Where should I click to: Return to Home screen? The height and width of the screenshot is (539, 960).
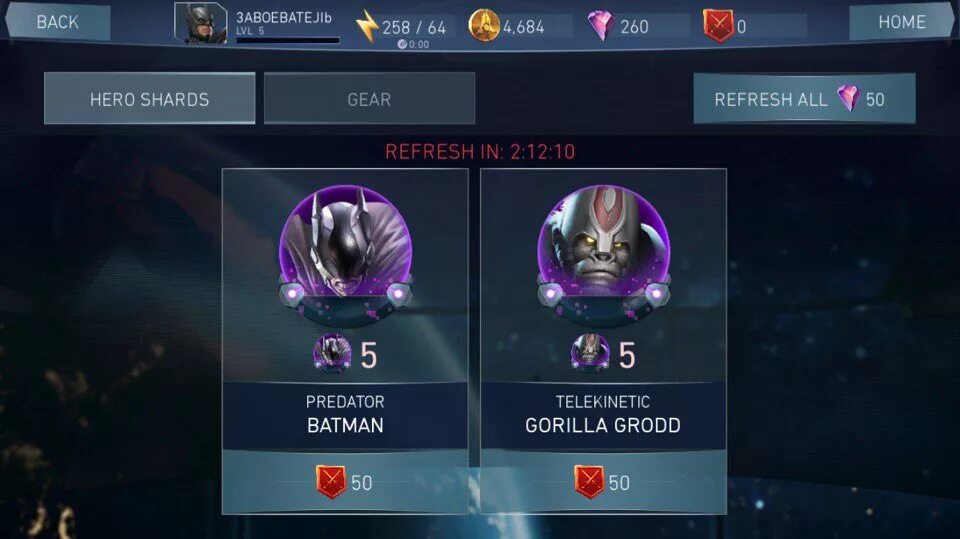pyautogui.click(x=902, y=22)
